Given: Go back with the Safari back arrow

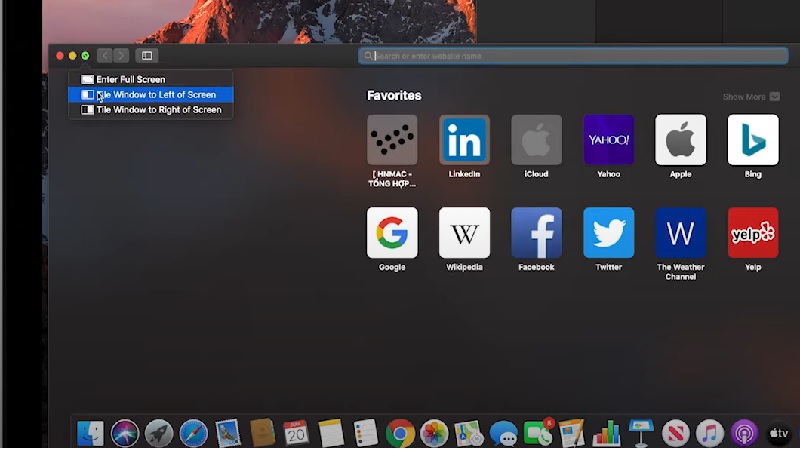Looking at the screenshot, I should [x=104, y=56].
